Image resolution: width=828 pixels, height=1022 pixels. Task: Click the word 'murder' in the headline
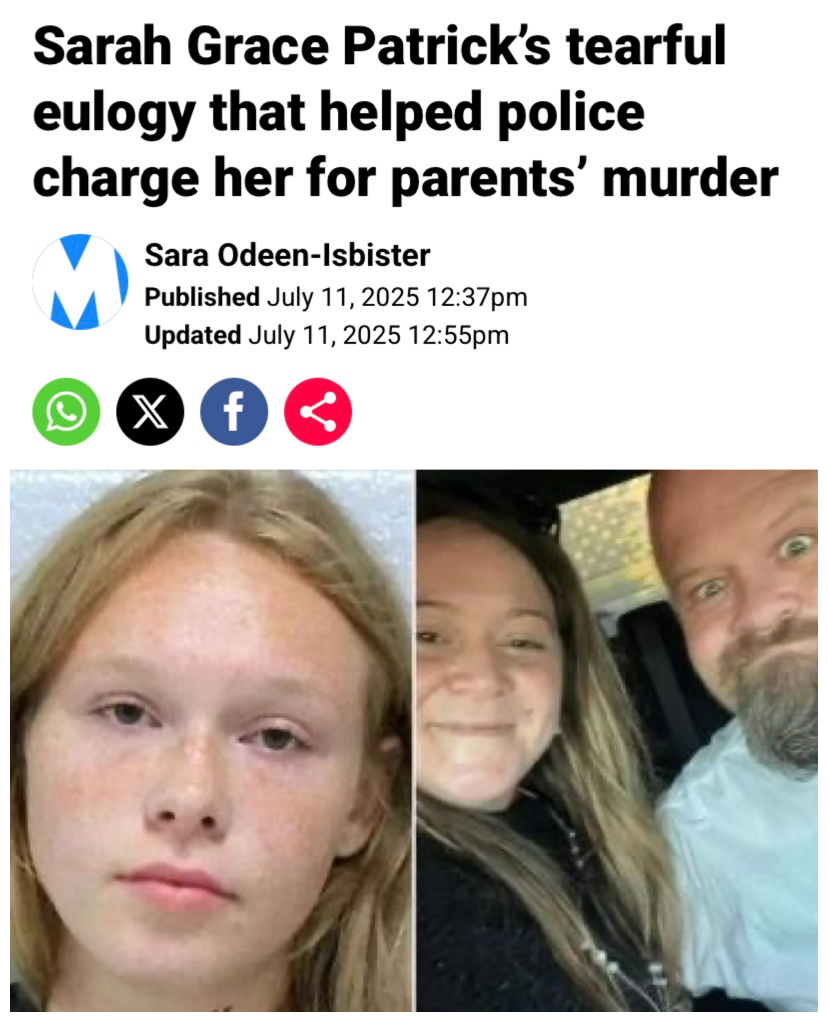(x=690, y=179)
